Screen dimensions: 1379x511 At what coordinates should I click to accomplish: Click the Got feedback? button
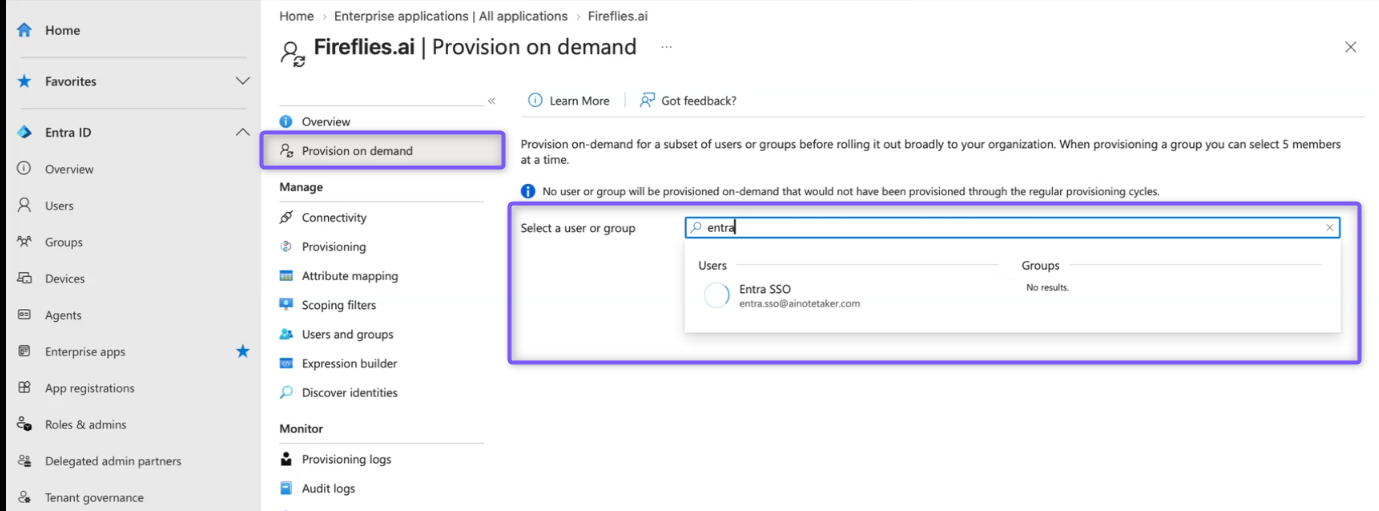688,100
